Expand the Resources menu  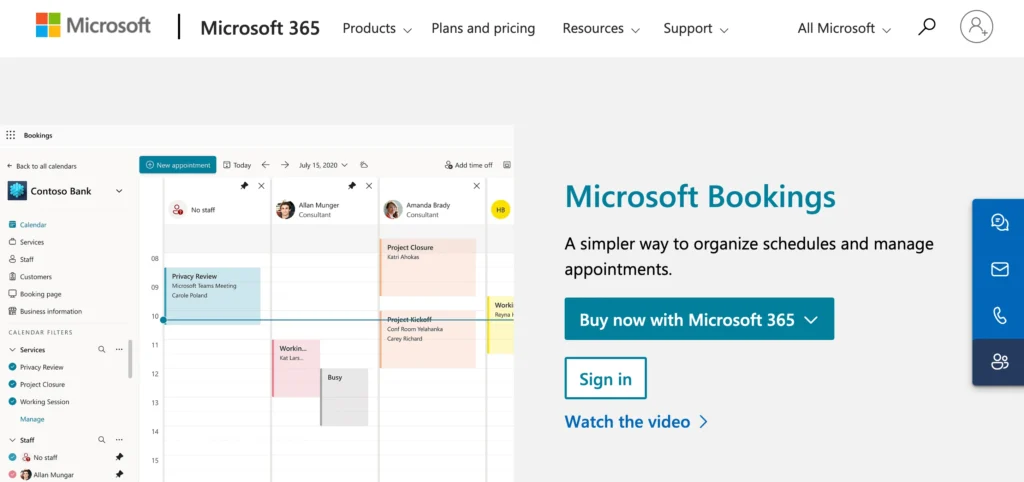click(x=601, y=29)
